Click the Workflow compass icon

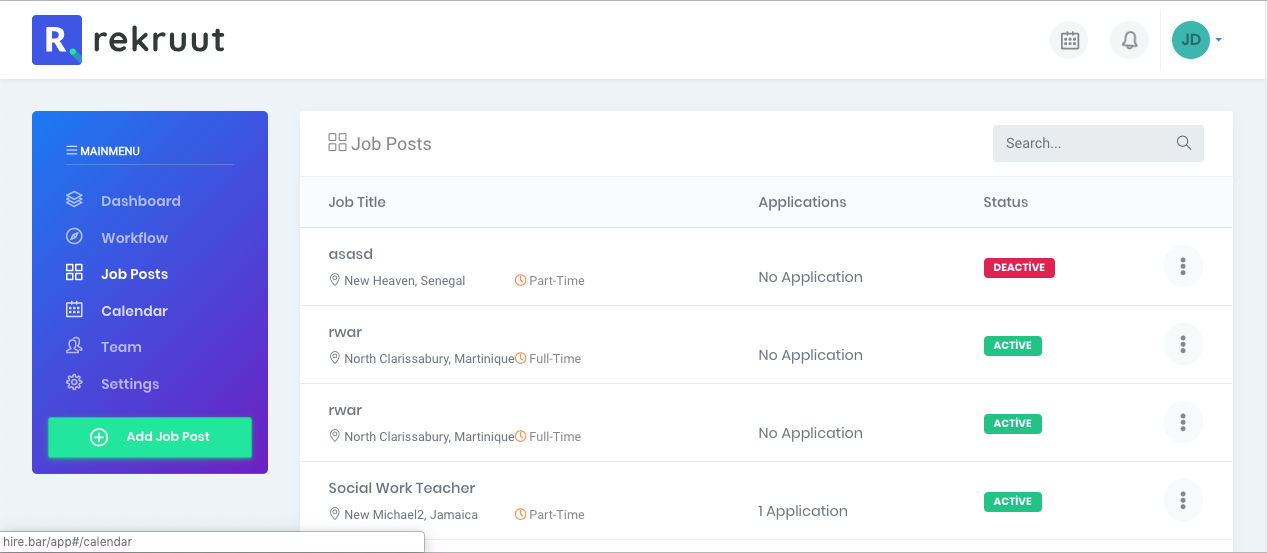coord(74,237)
